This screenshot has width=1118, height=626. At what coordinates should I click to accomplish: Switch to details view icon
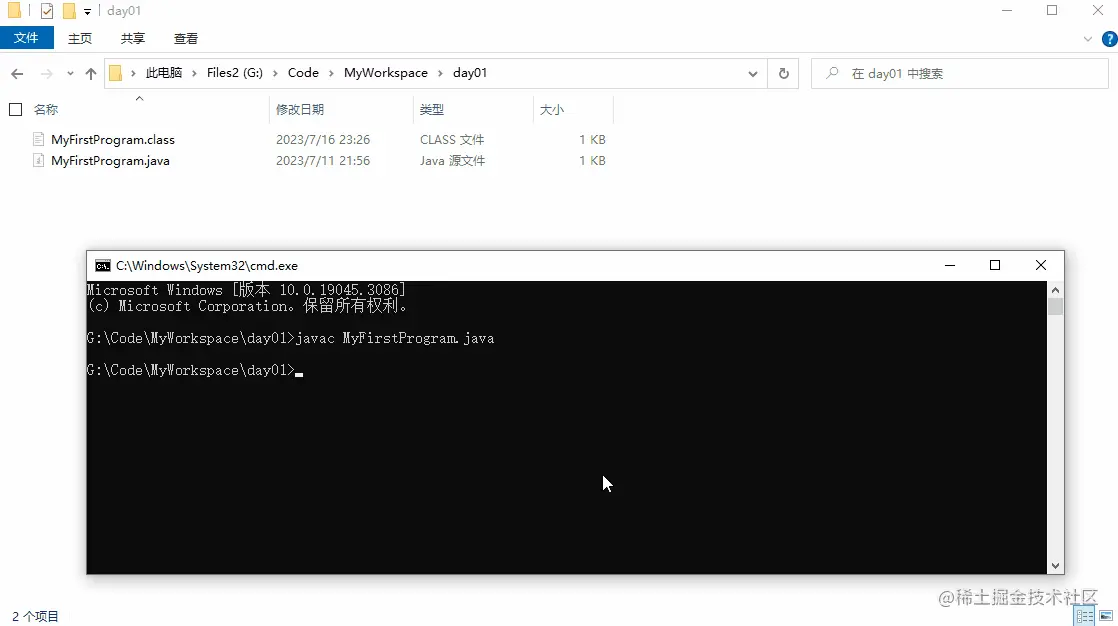(x=1084, y=617)
